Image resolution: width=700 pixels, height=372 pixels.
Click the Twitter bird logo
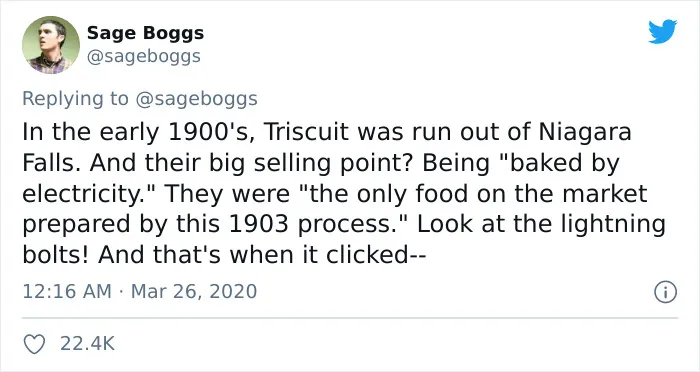[662, 31]
